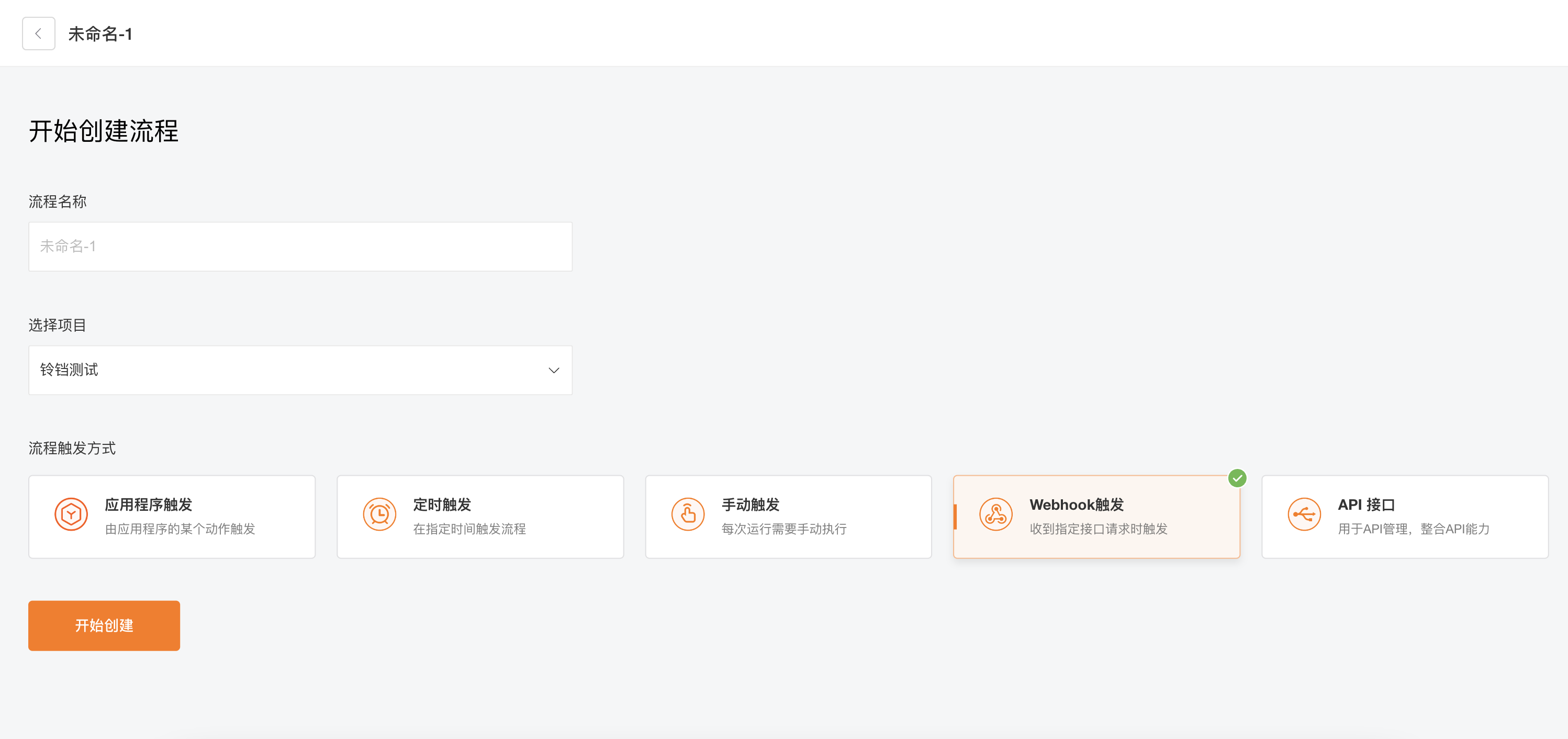1568x739 pixels.
Task: Focus the 流程名称 input field
Action: pos(300,247)
